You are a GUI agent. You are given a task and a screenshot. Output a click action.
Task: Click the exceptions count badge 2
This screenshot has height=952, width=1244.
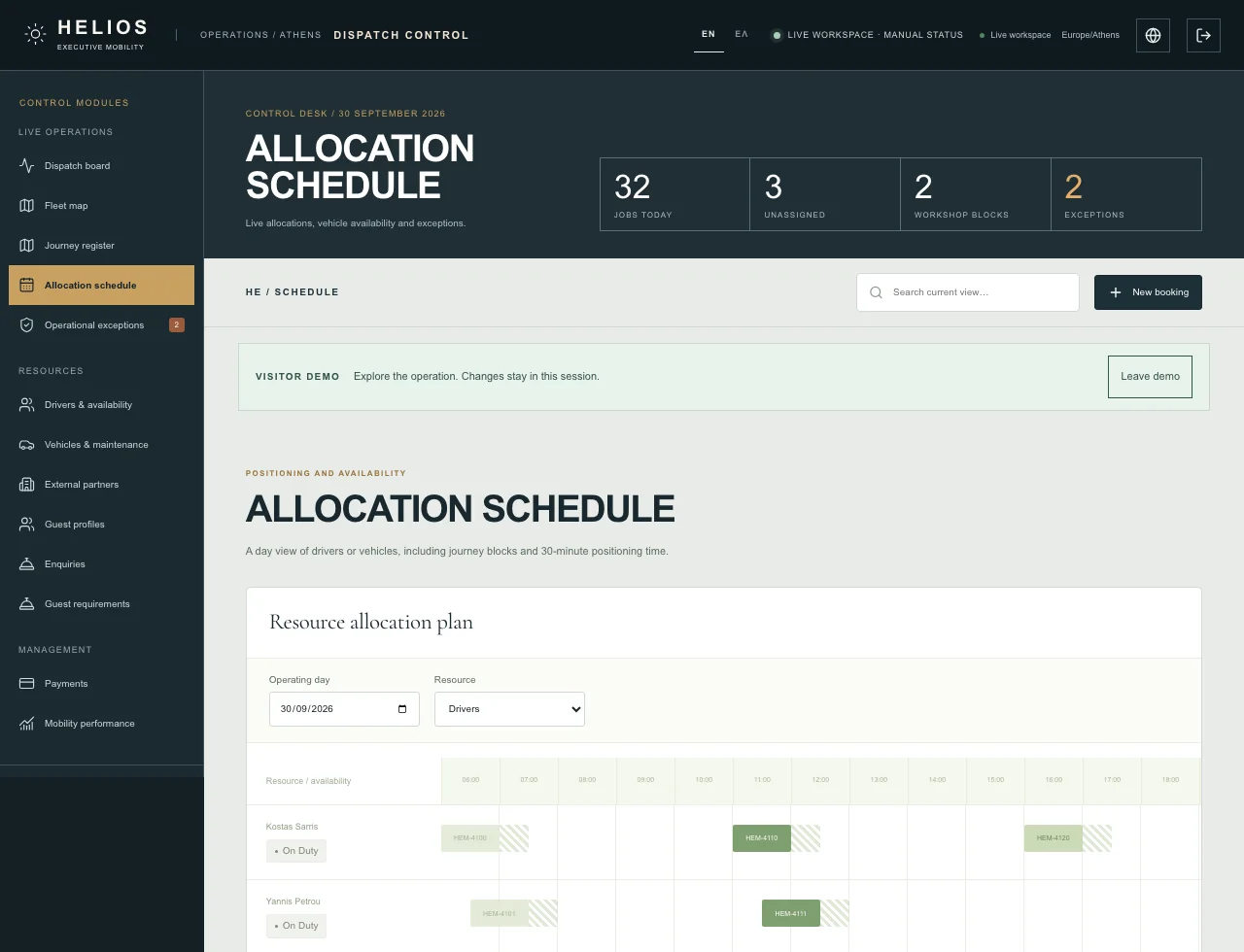(x=177, y=324)
